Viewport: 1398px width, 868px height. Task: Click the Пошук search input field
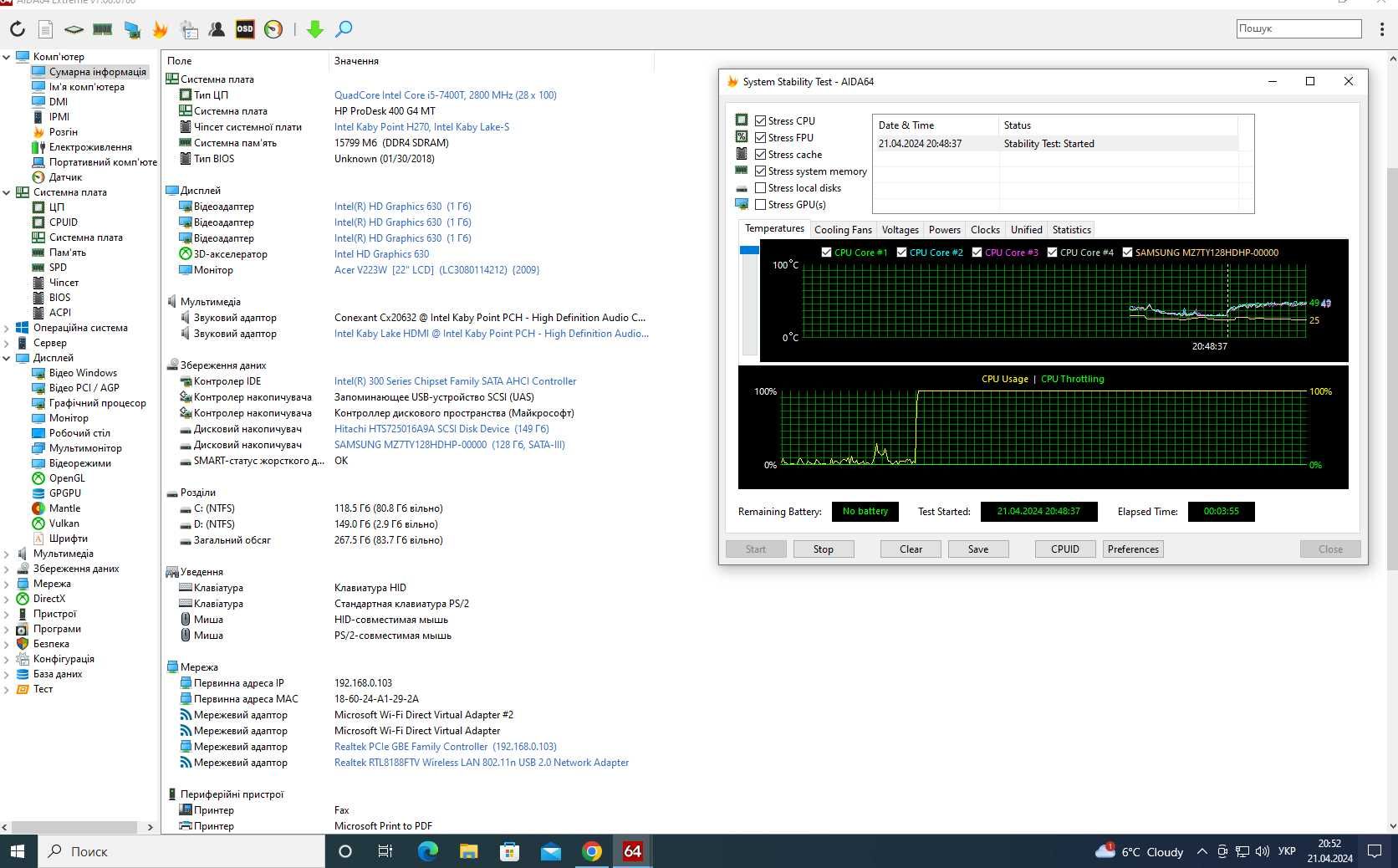(x=1299, y=28)
